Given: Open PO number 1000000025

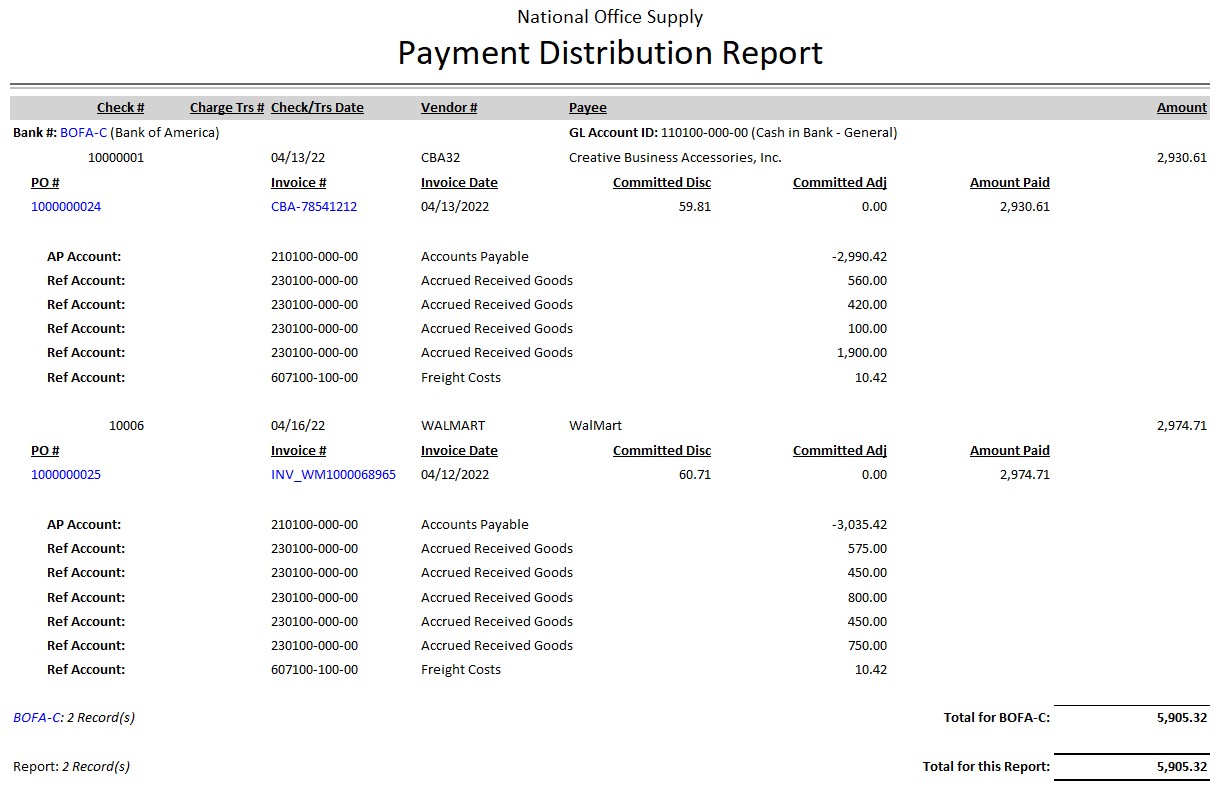Looking at the screenshot, I should pyautogui.click(x=66, y=475).
